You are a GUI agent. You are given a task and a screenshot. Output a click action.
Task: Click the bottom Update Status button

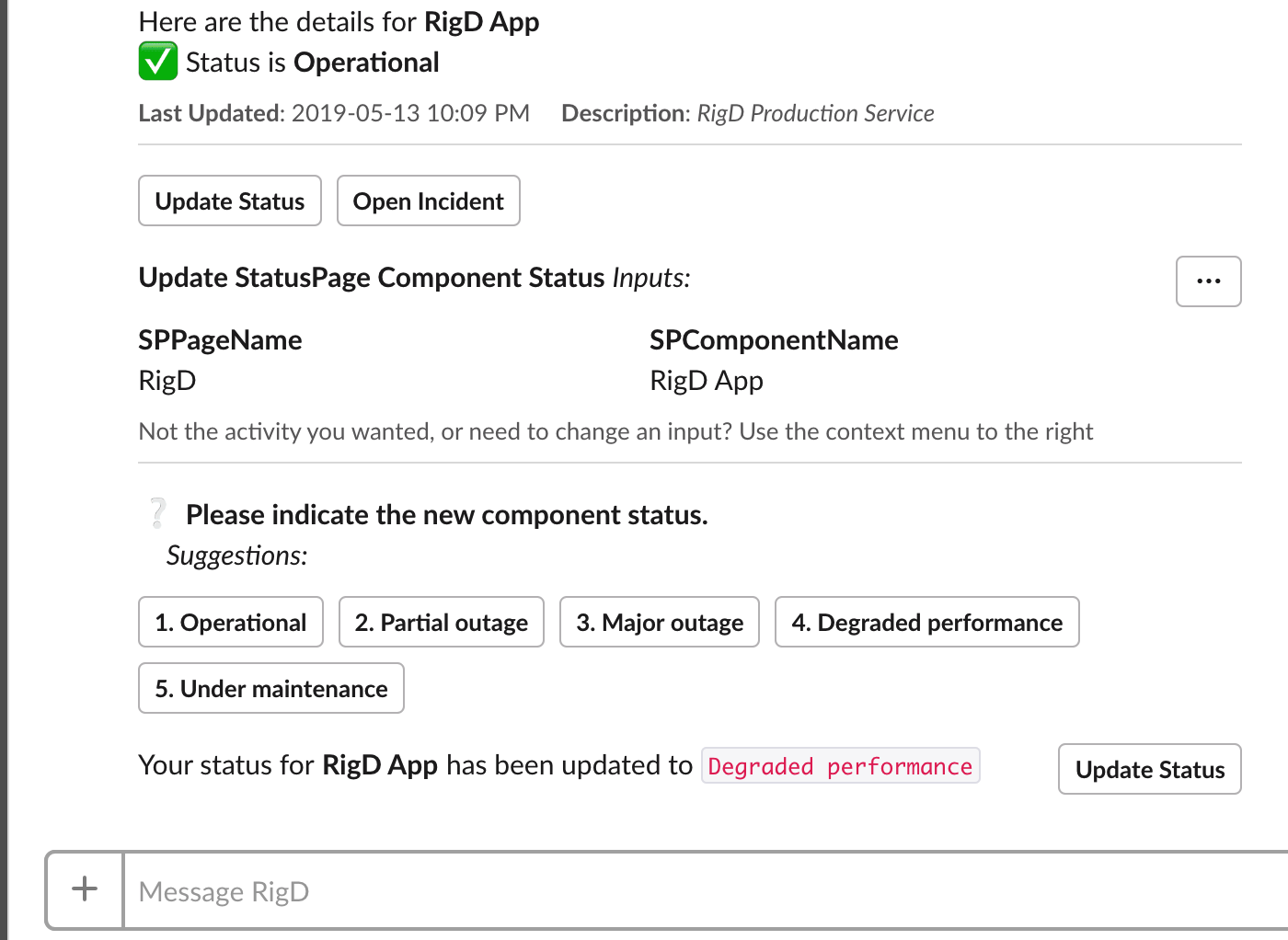(1149, 769)
